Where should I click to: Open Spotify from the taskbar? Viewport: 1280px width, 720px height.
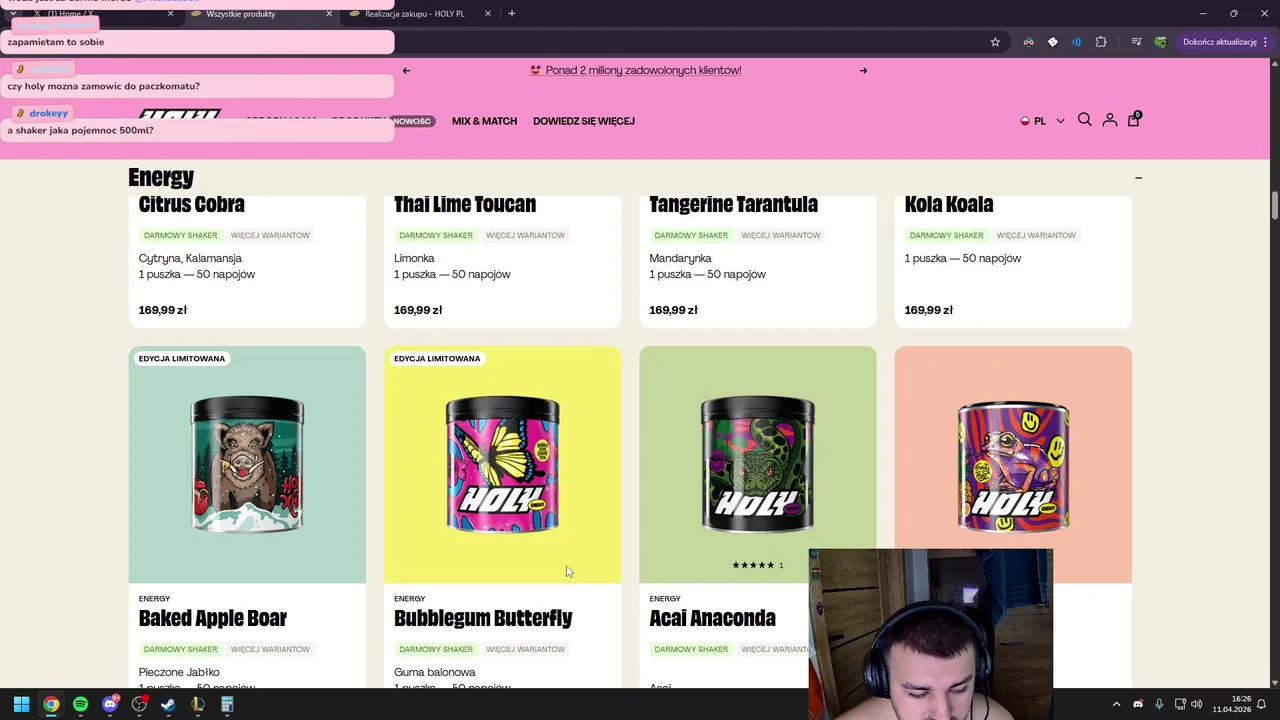(80, 704)
